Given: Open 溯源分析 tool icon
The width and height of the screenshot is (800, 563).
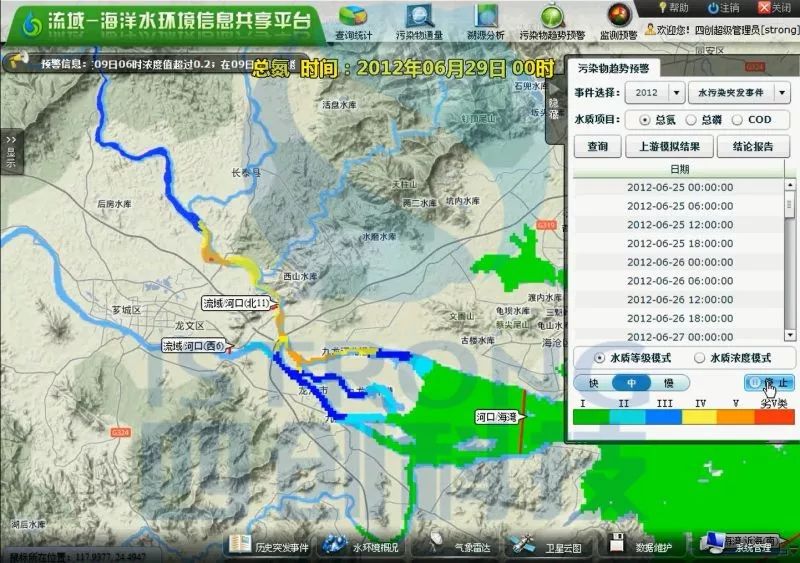Looking at the screenshot, I should pyautogui.click(x=485, y=18).
